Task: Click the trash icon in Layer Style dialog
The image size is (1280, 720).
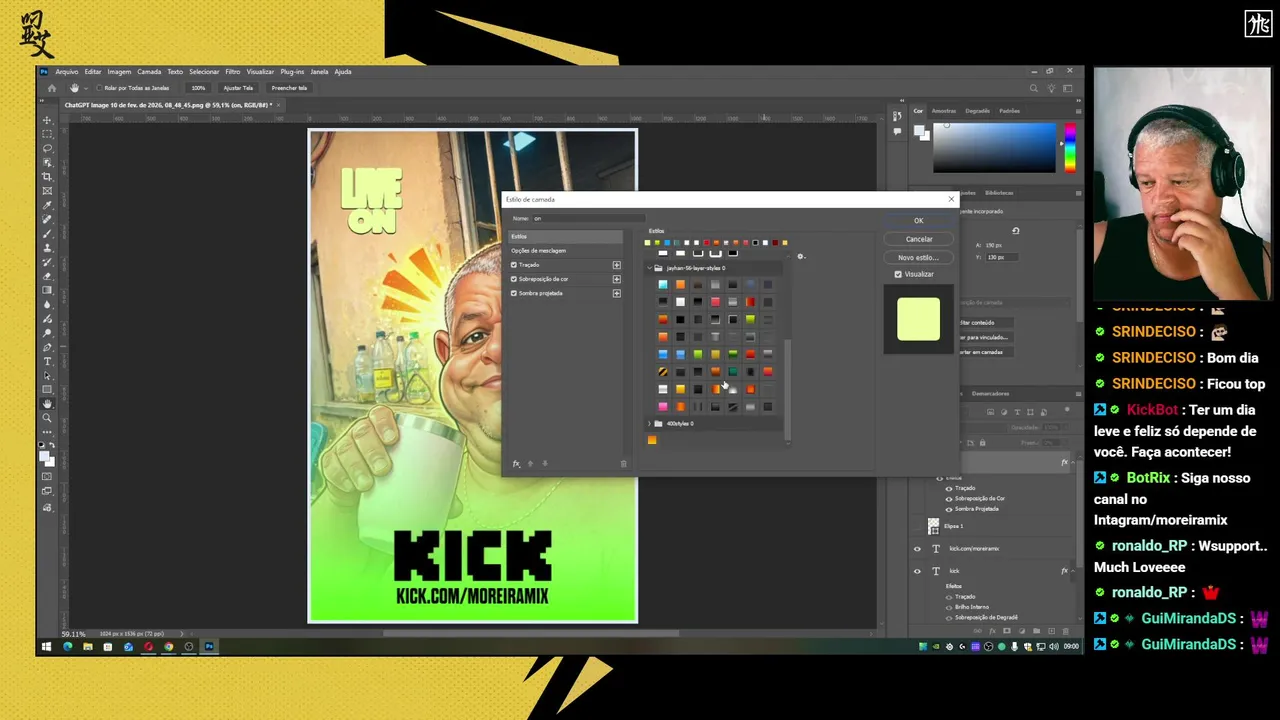Action: point(624,463)
